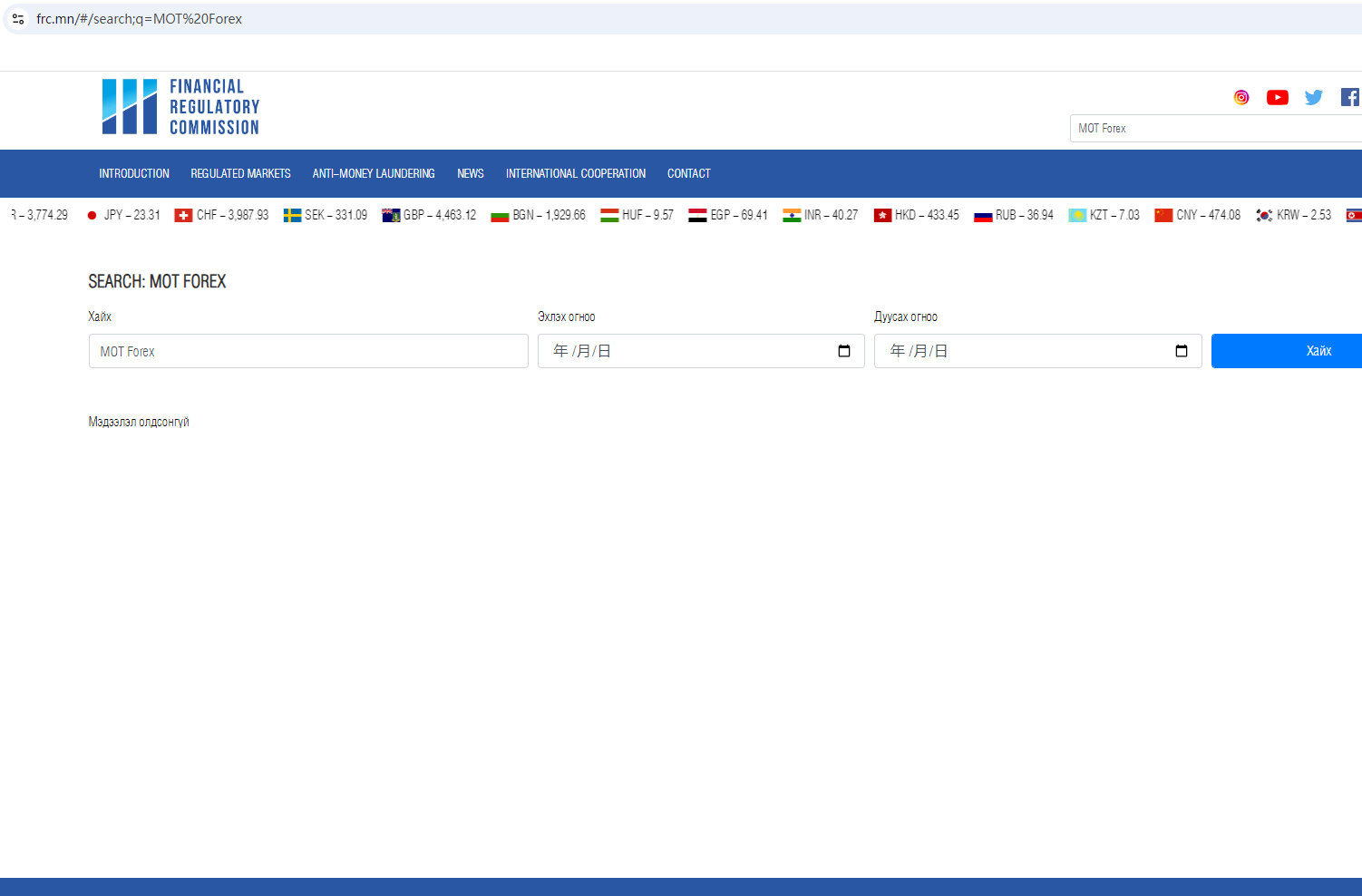The height and width of the screenshot is (896, 1362).
Task: Open the Introduction menu
Action: pyautogui.click(x=134, y=174)
